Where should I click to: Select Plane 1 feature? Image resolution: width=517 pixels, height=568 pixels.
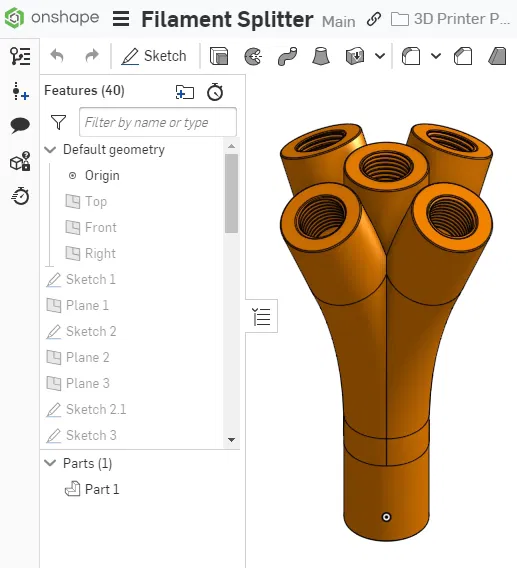[x=78, y=305]
